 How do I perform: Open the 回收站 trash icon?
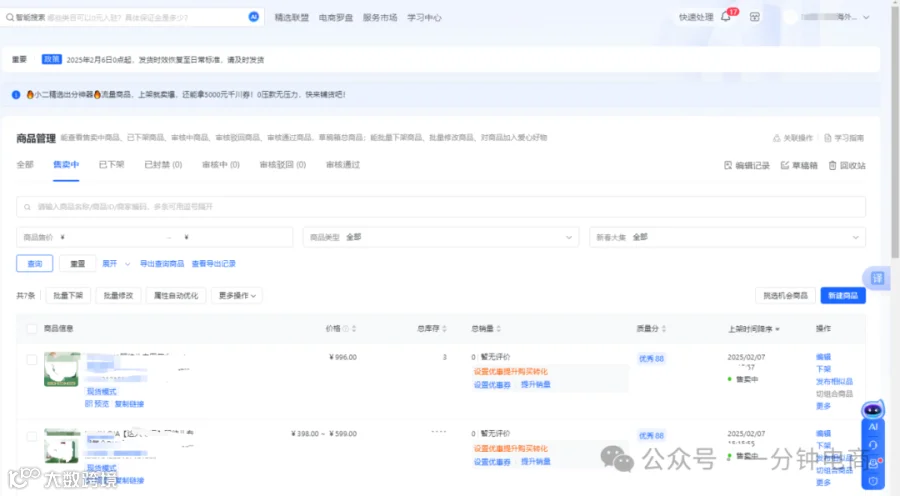(x=832, y=165)
